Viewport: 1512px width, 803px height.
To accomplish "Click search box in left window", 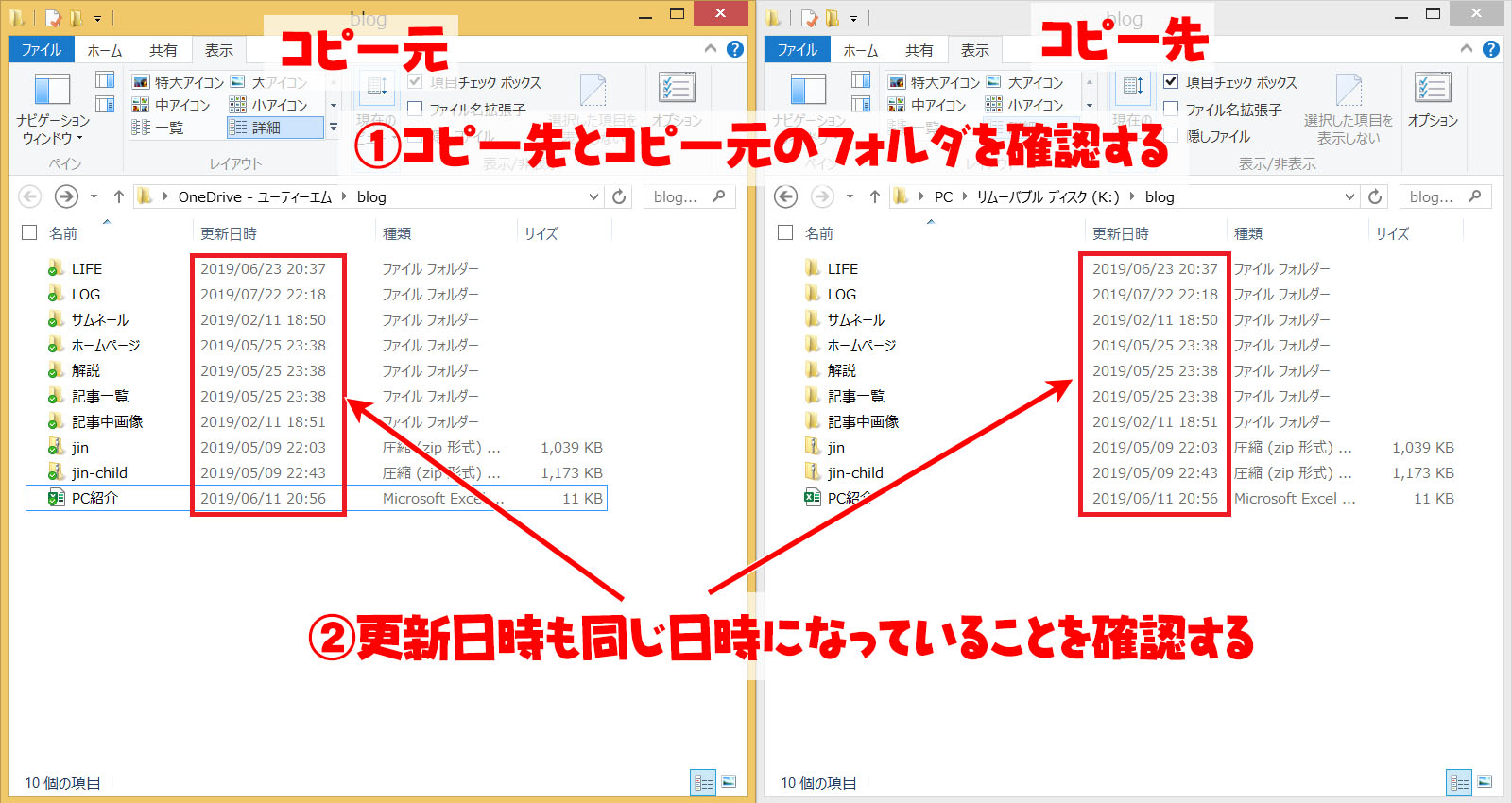I will 689,196.
